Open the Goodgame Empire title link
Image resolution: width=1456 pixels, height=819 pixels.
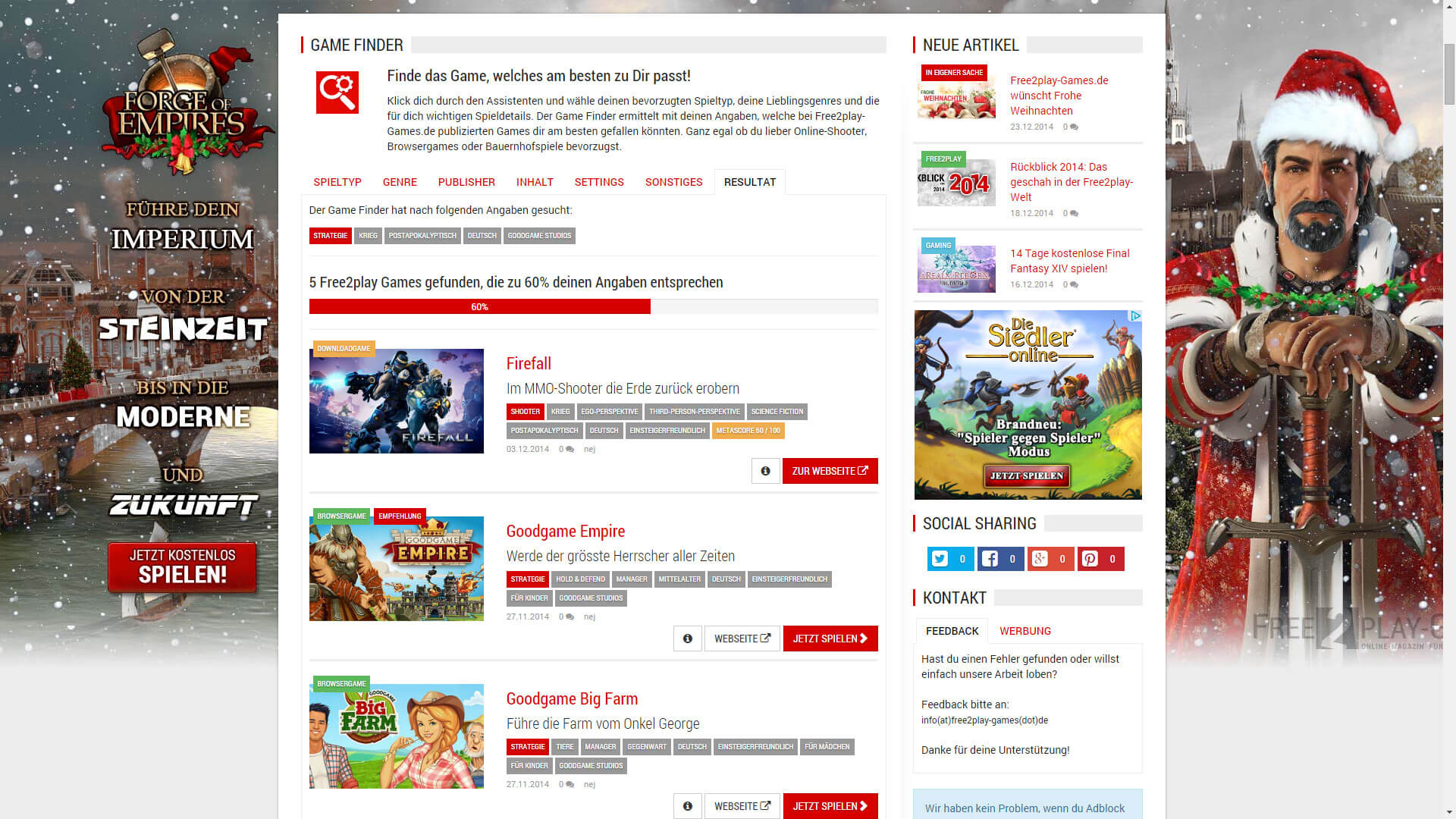(x=566, y=531)
